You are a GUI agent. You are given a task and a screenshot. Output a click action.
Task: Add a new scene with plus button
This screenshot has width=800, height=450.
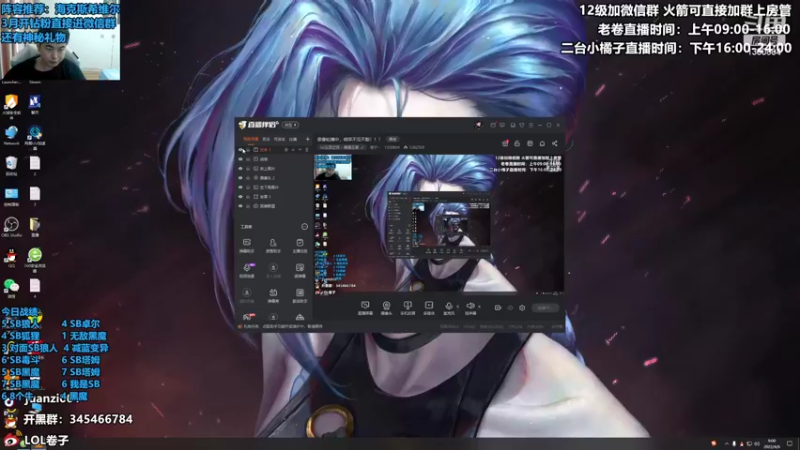[x=308, y=139]
